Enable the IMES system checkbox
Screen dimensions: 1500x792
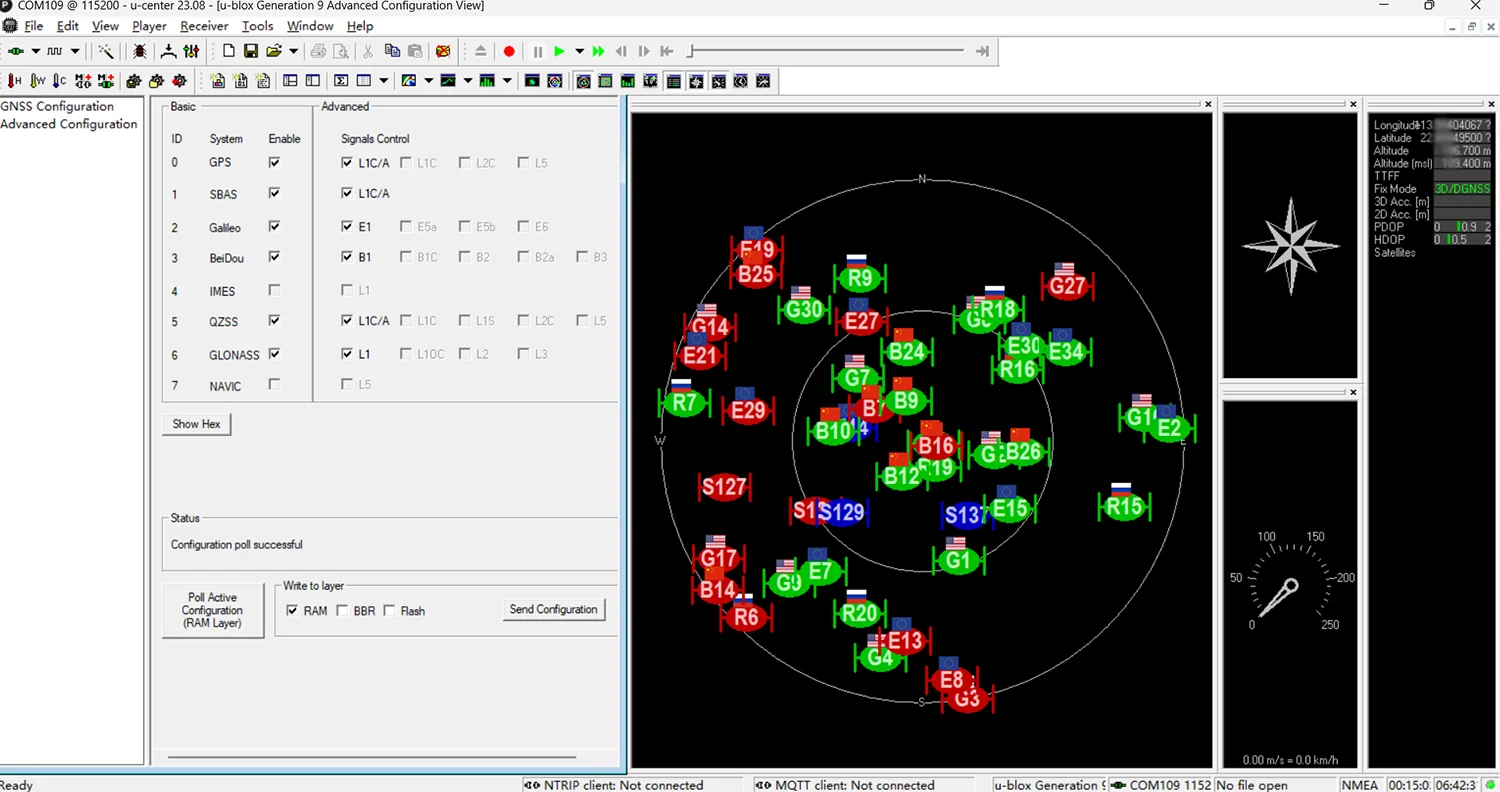point(274,290)
